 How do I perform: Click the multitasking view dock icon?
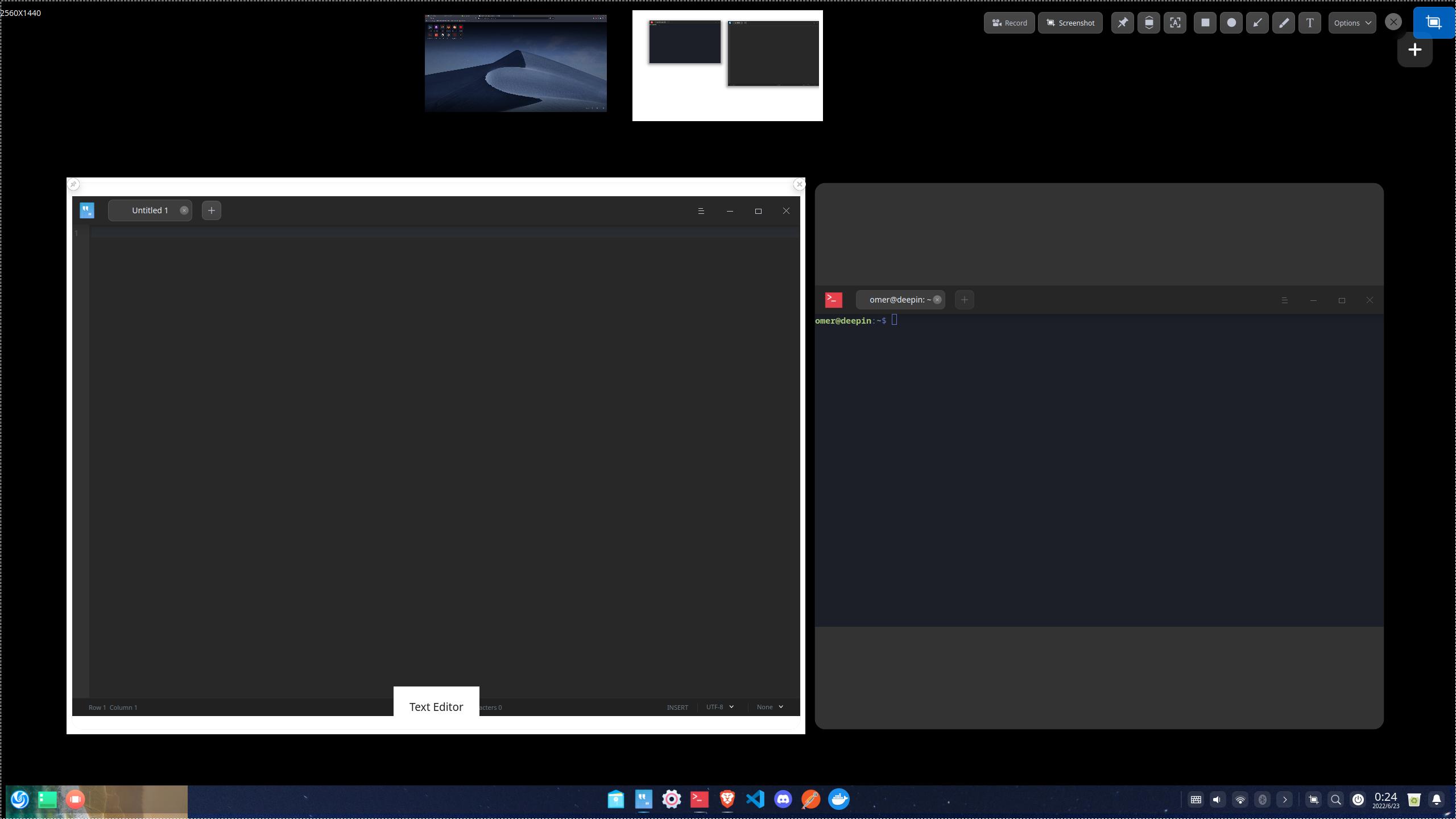pyautogui.click(x=48, y=799)
